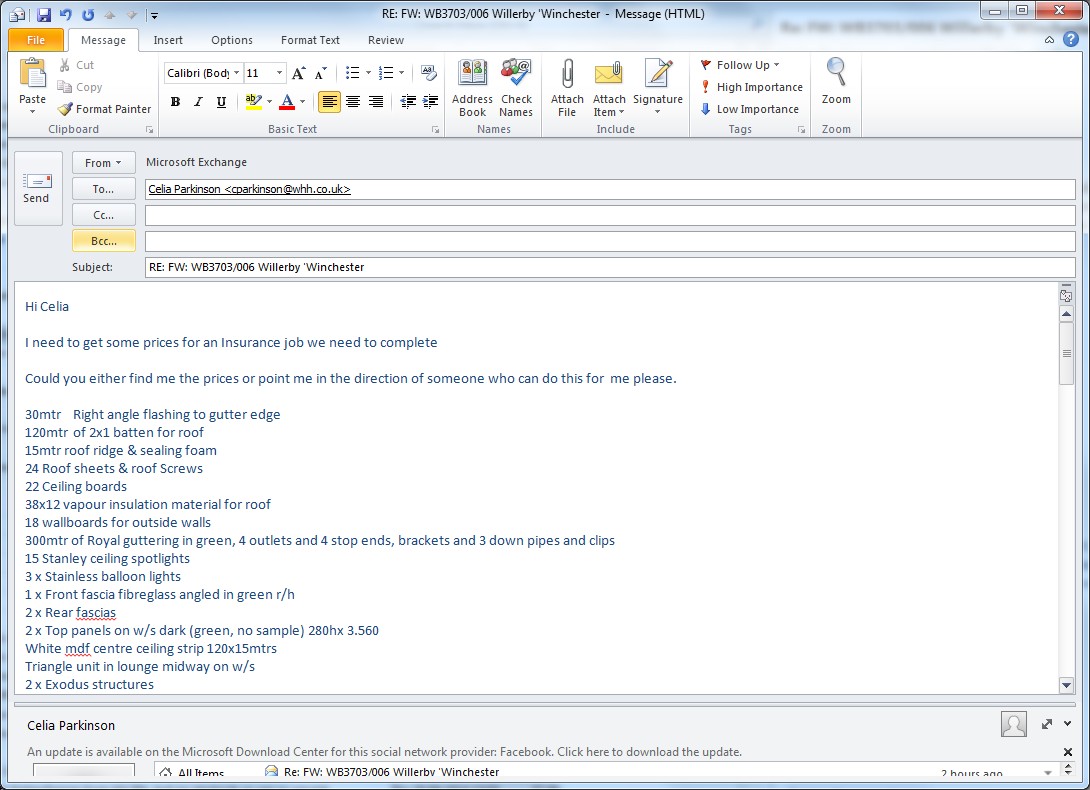Image resolution: width=1090 pixels, height=790 pixels.
Task: Activate the Format Painter
Action: click(x=104, y=109)
